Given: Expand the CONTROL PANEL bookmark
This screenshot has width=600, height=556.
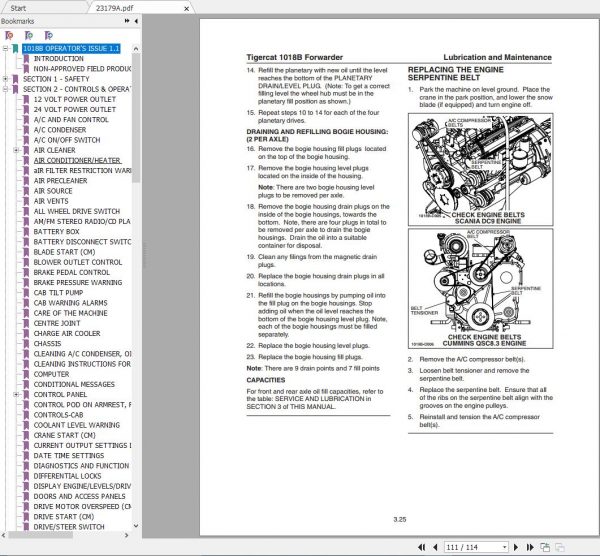Looking at the screenshot, I should pyautogui.click(x=16, y=395).
